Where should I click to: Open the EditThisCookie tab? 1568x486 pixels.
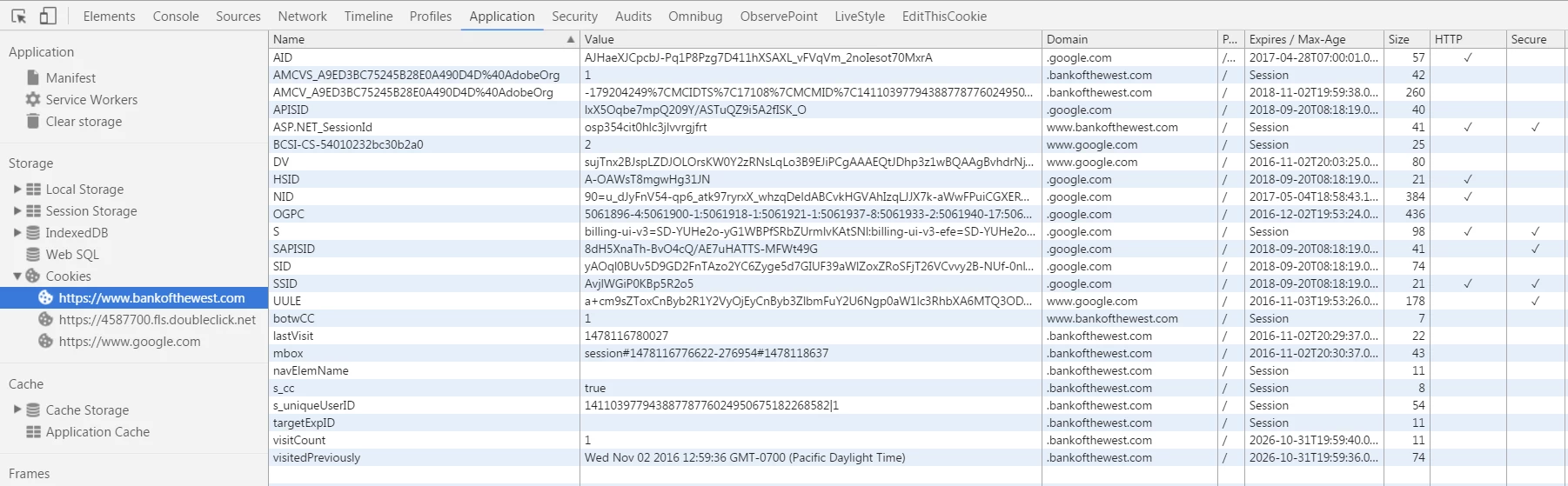click(x=944, y=16)
